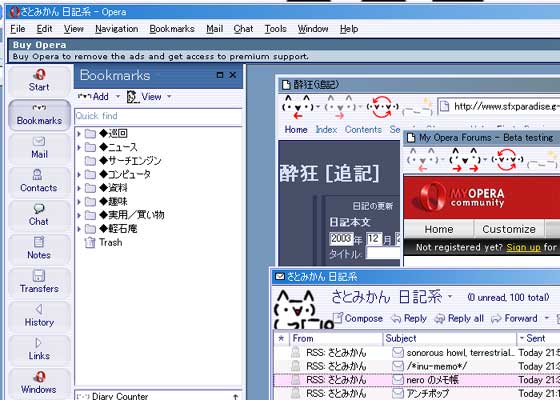Select the ◆サーチエンジン folder
Viewport: 560px width, 400px height.
[x=123, y=161]
